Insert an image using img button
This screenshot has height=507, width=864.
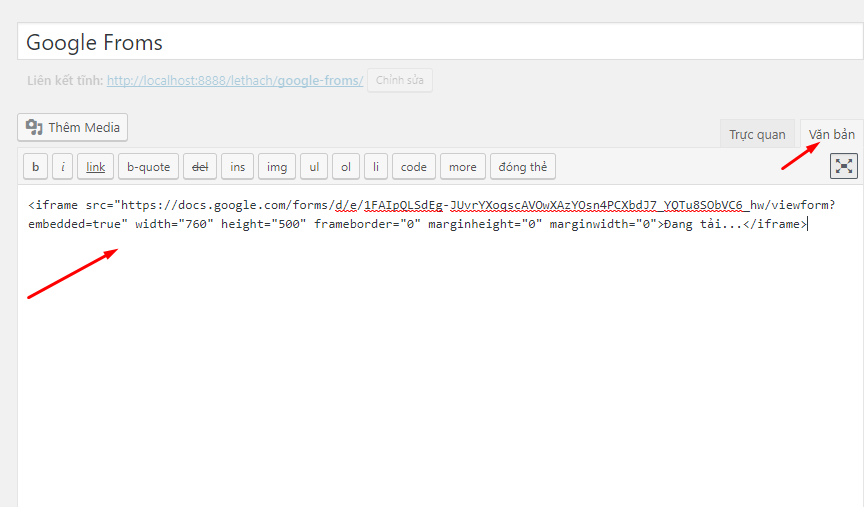[x=276, y=167]
